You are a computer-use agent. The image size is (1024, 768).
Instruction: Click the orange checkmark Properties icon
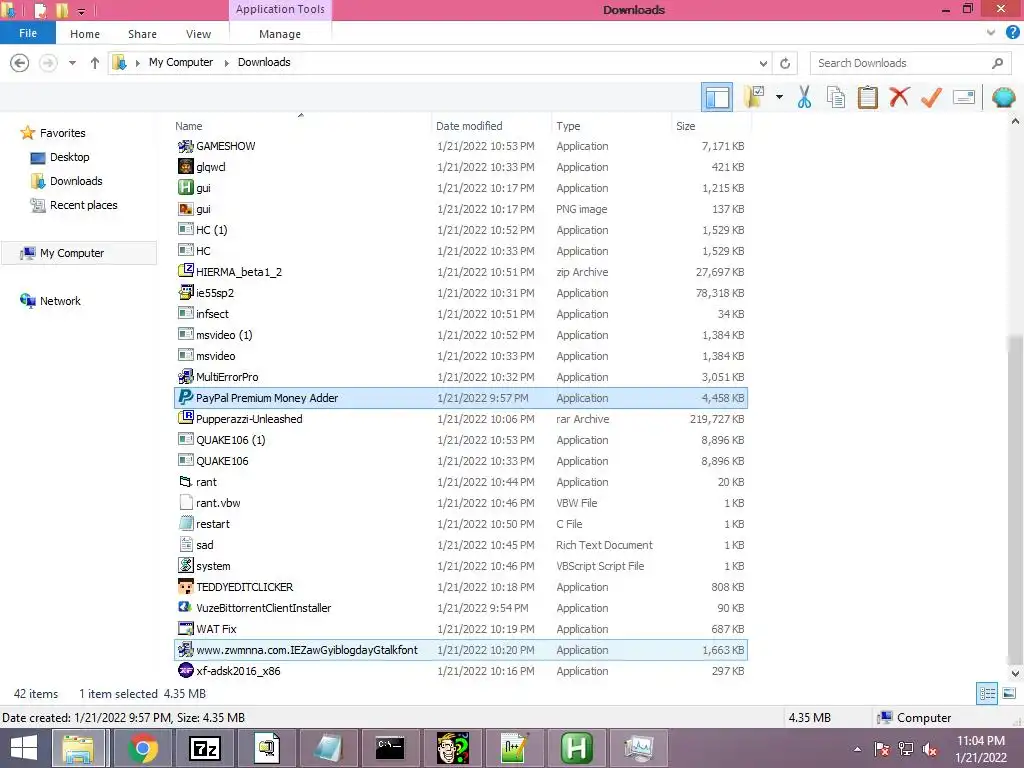pyautogui.click(x=931, y=97)
